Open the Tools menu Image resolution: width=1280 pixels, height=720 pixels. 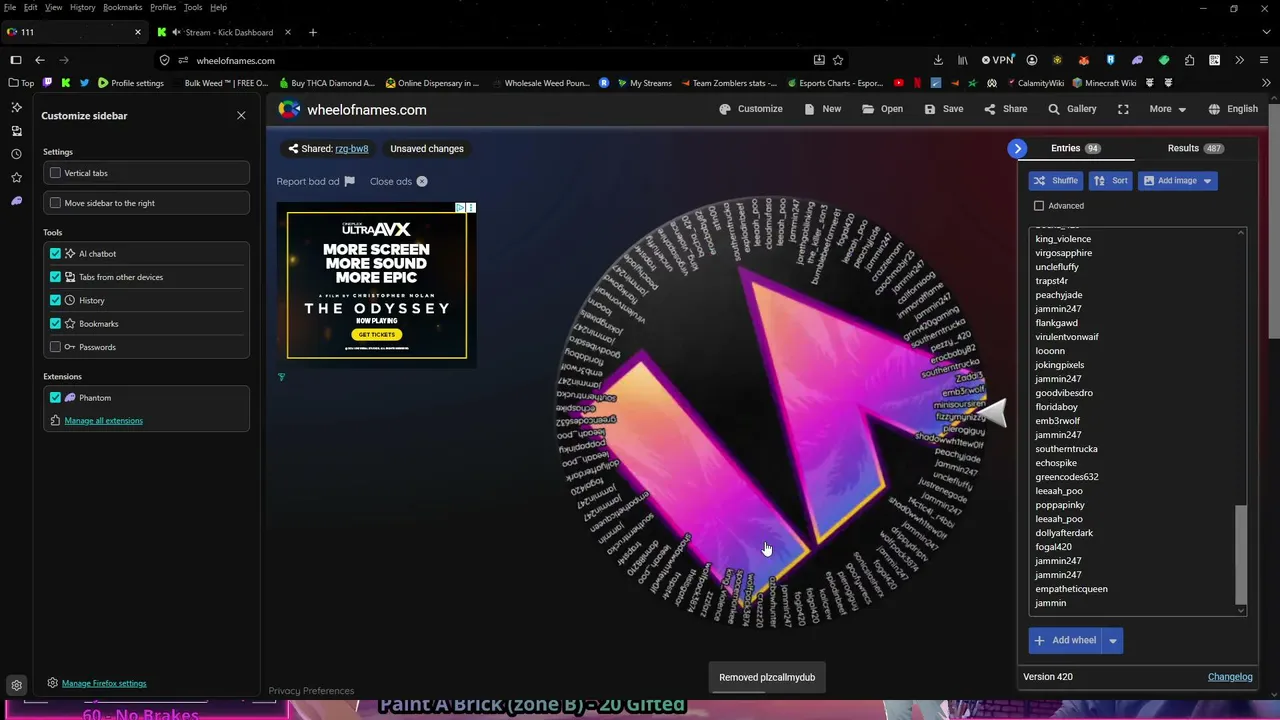click(x=193, y=7)
